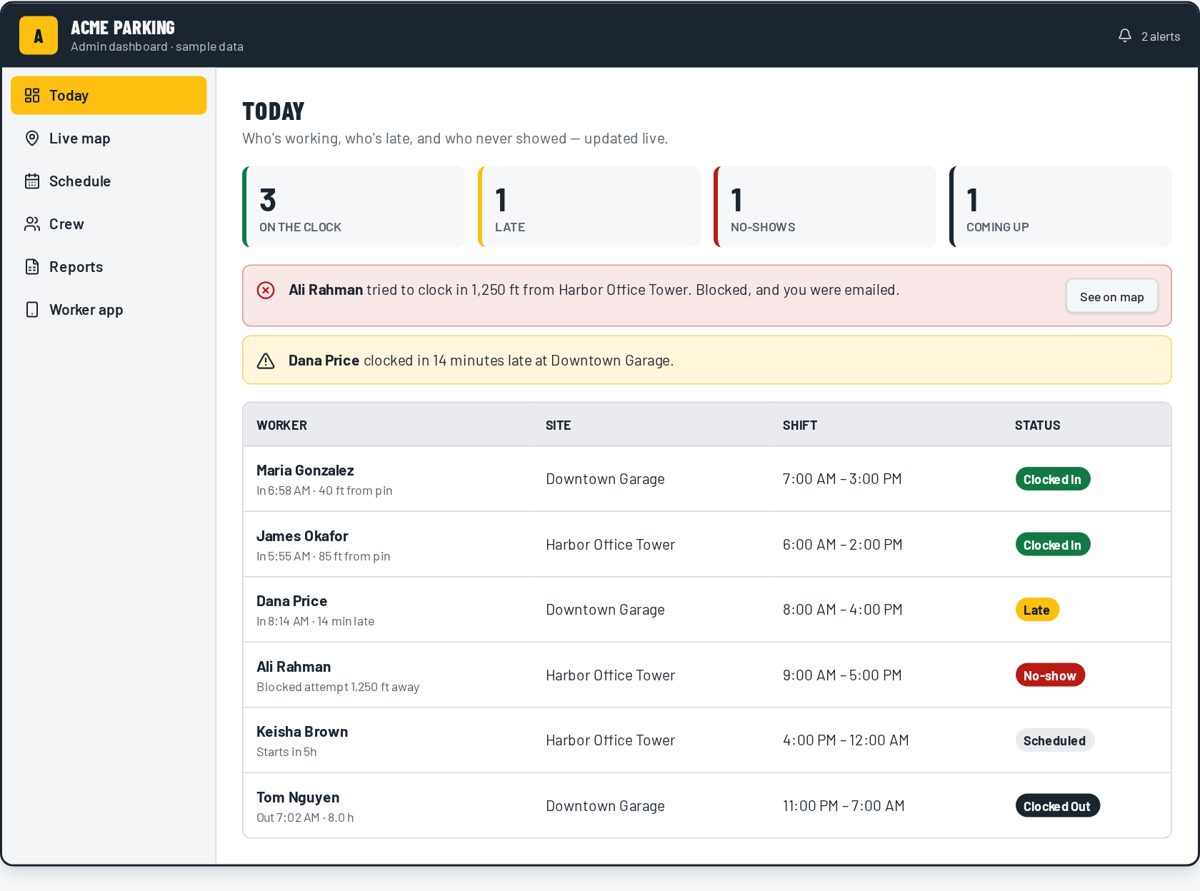The height and width of the screenshot is (891, 1200).
Task: Select Worker app in sidebar
Action: coord(109,310)
